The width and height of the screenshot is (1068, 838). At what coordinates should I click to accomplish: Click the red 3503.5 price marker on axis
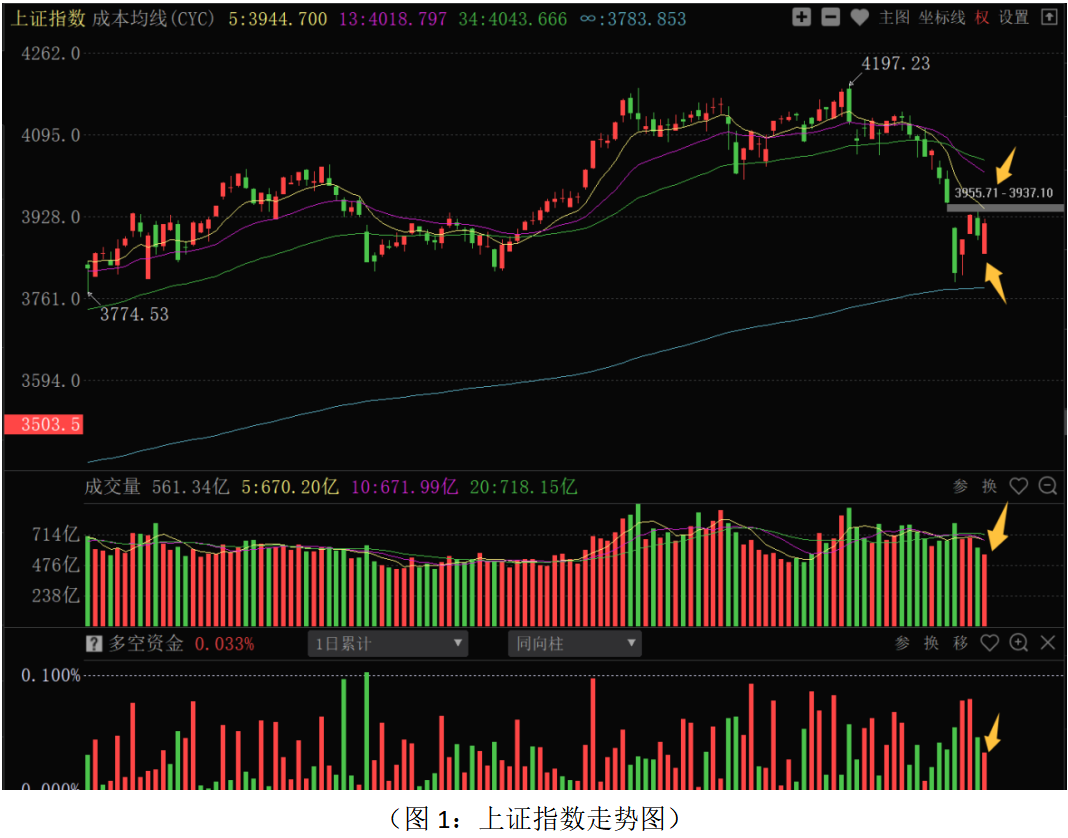[42, 425]
